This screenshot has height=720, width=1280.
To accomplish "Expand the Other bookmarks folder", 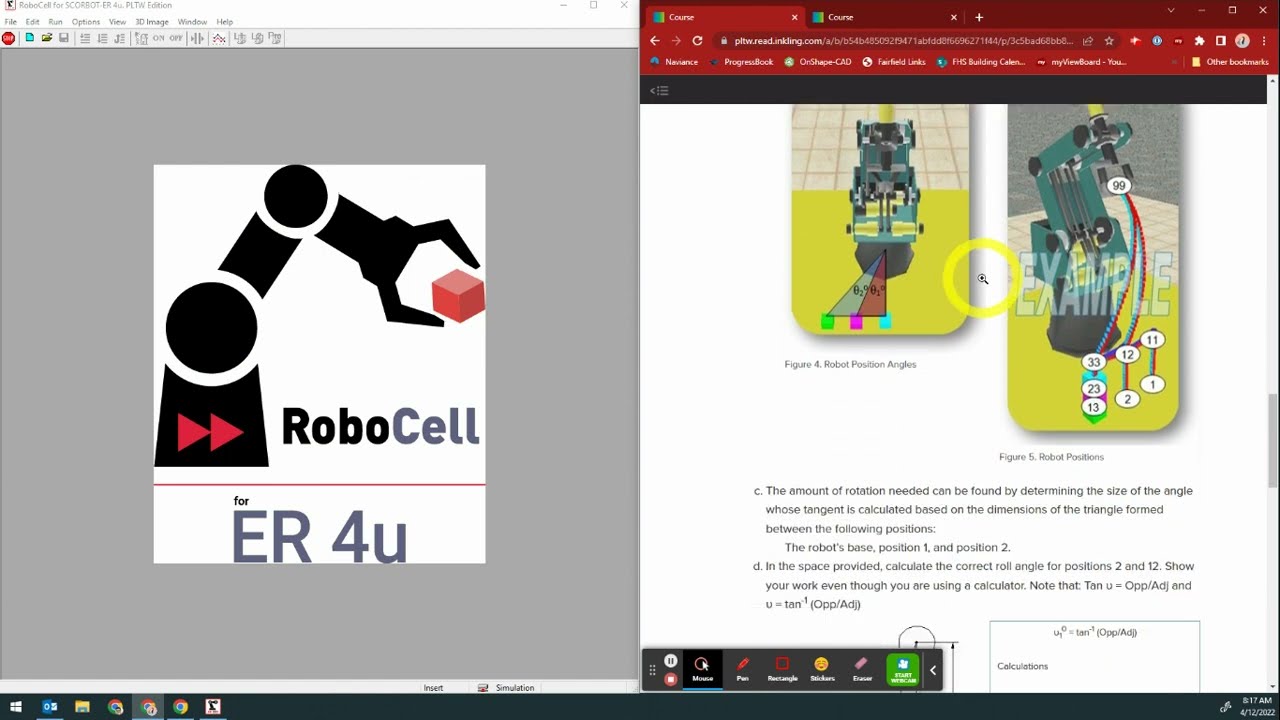I will [x=1230, y=62].
